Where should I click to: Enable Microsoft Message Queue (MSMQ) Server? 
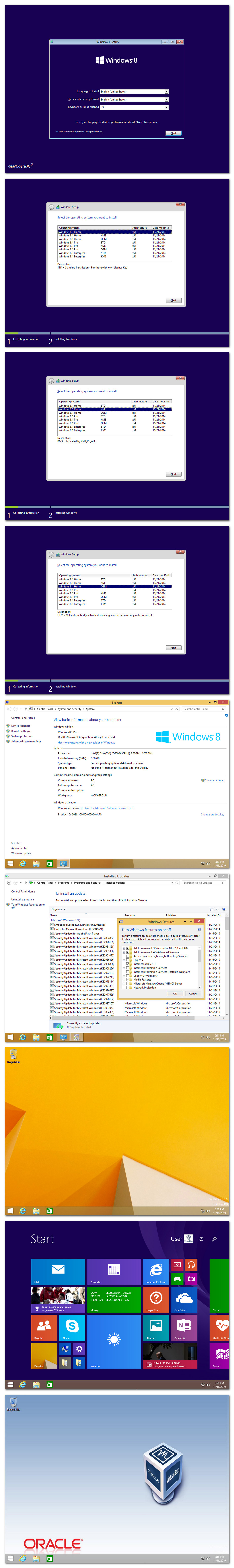[128, 984]
